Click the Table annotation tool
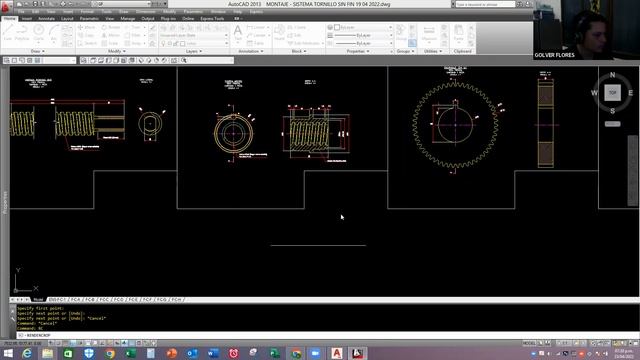 point(256,43)
